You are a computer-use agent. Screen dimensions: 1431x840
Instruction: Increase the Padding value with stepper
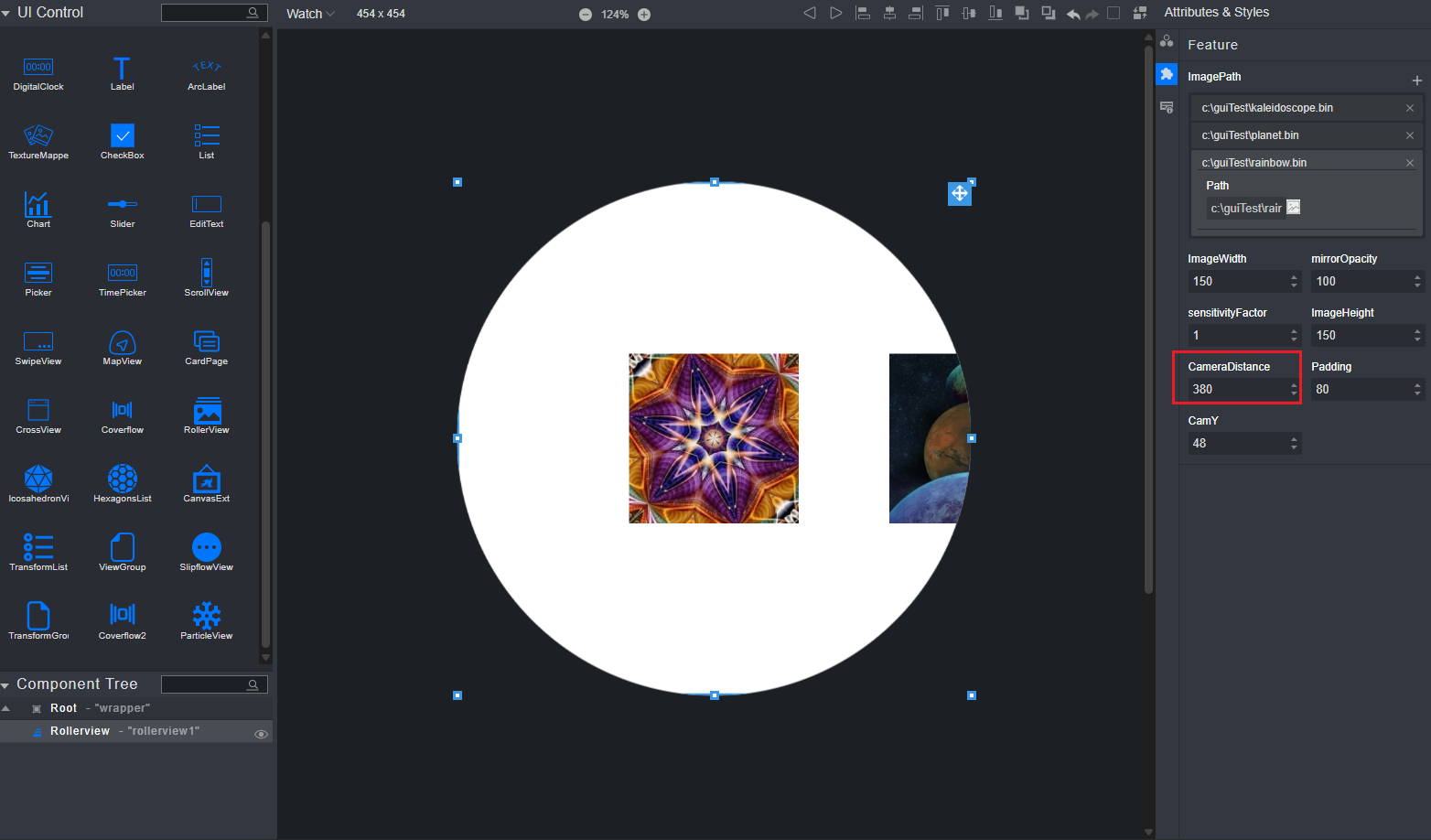tap(1417, 384)
